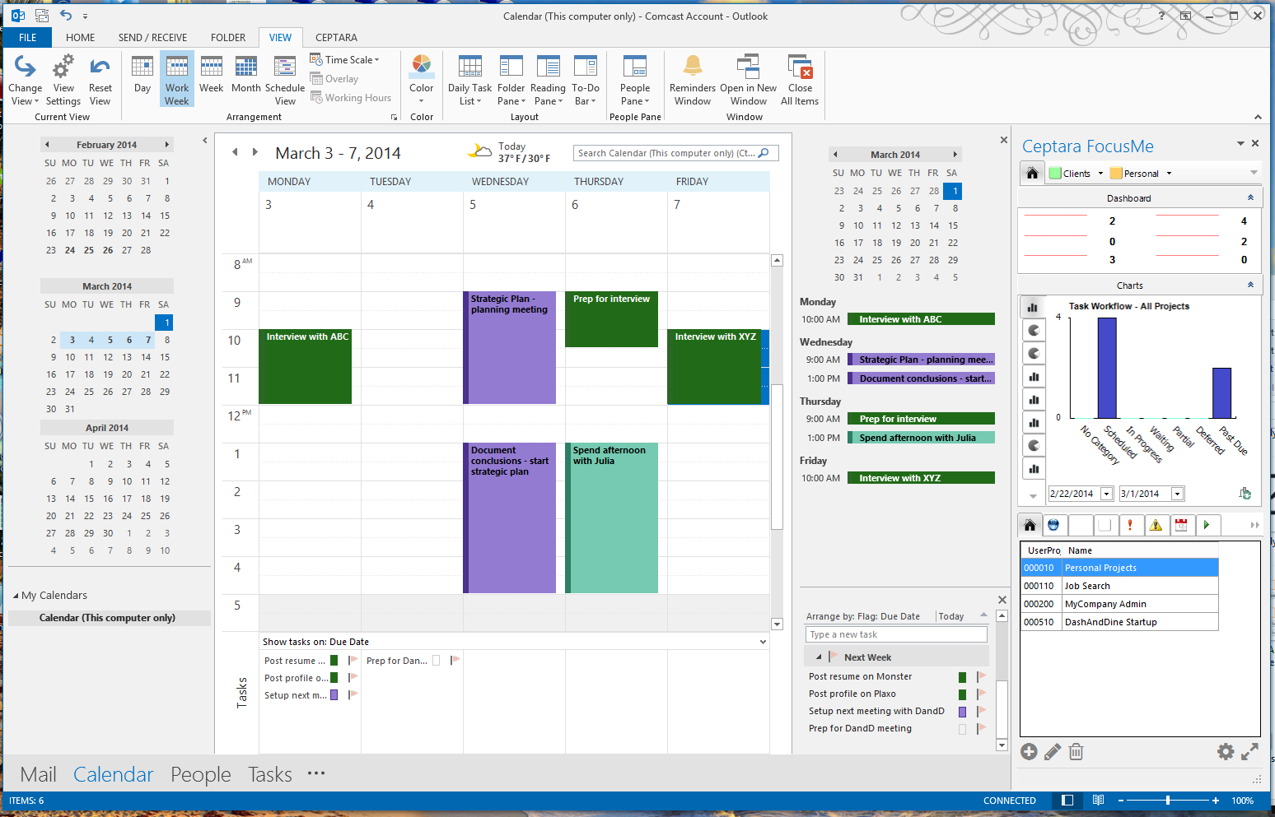Click the trash delete icon in FocusMe
Screen dimensions: 1275x817
pyautogui.click(x=1076, y=752)
